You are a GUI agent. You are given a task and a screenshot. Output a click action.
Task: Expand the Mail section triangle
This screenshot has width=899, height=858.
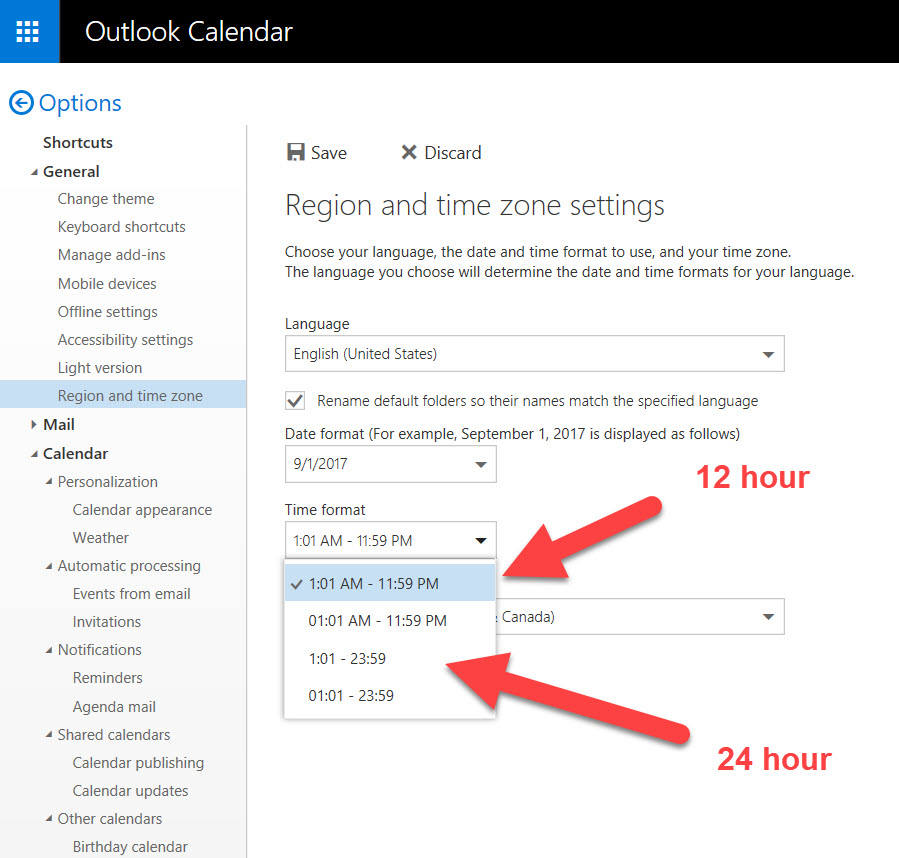click(34, 424)
